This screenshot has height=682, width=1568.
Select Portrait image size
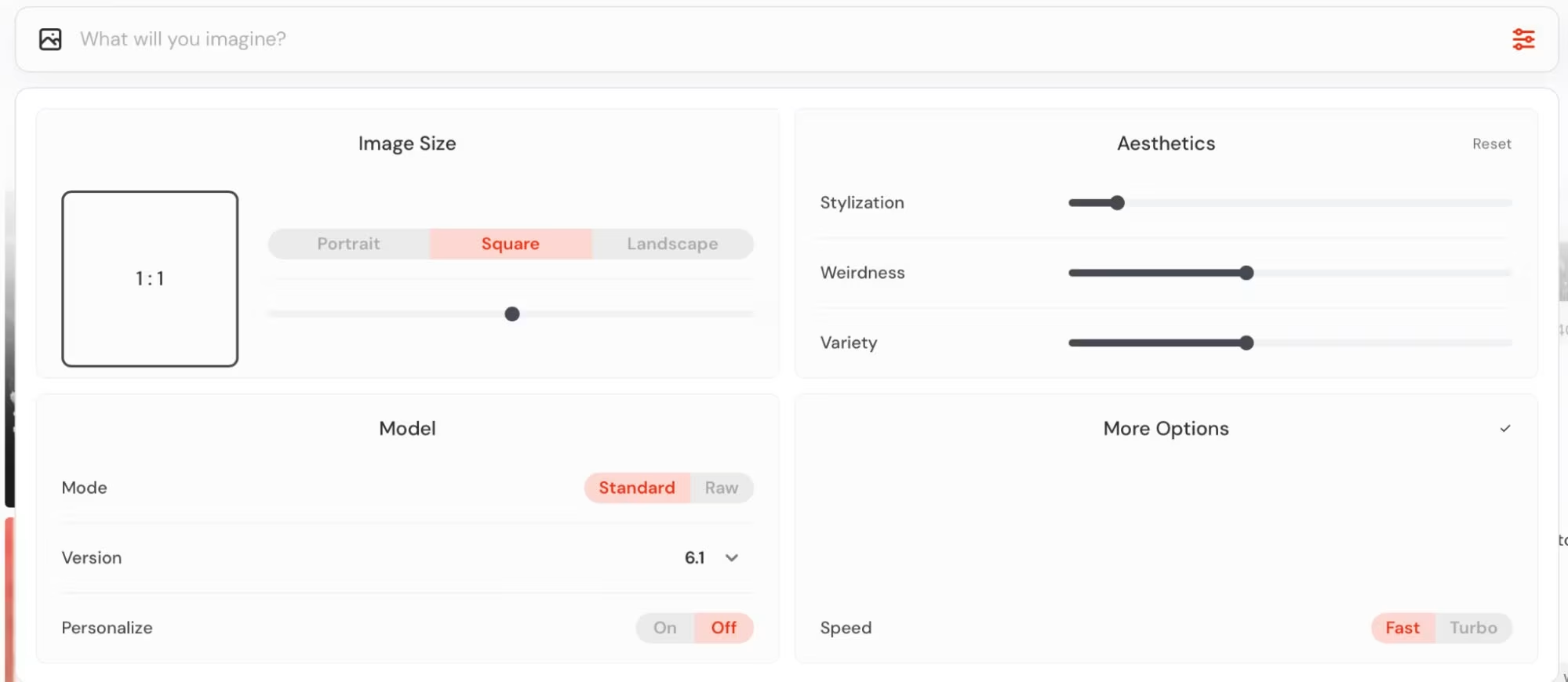click(347, 244)
